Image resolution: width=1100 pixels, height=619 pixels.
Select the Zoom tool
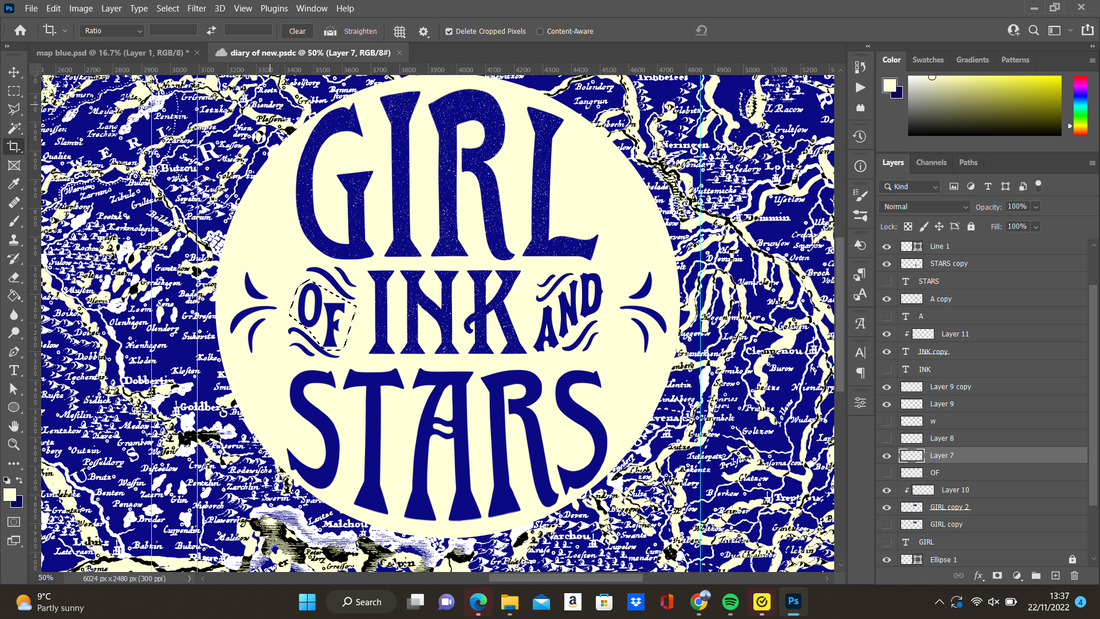tap(14, 444)
